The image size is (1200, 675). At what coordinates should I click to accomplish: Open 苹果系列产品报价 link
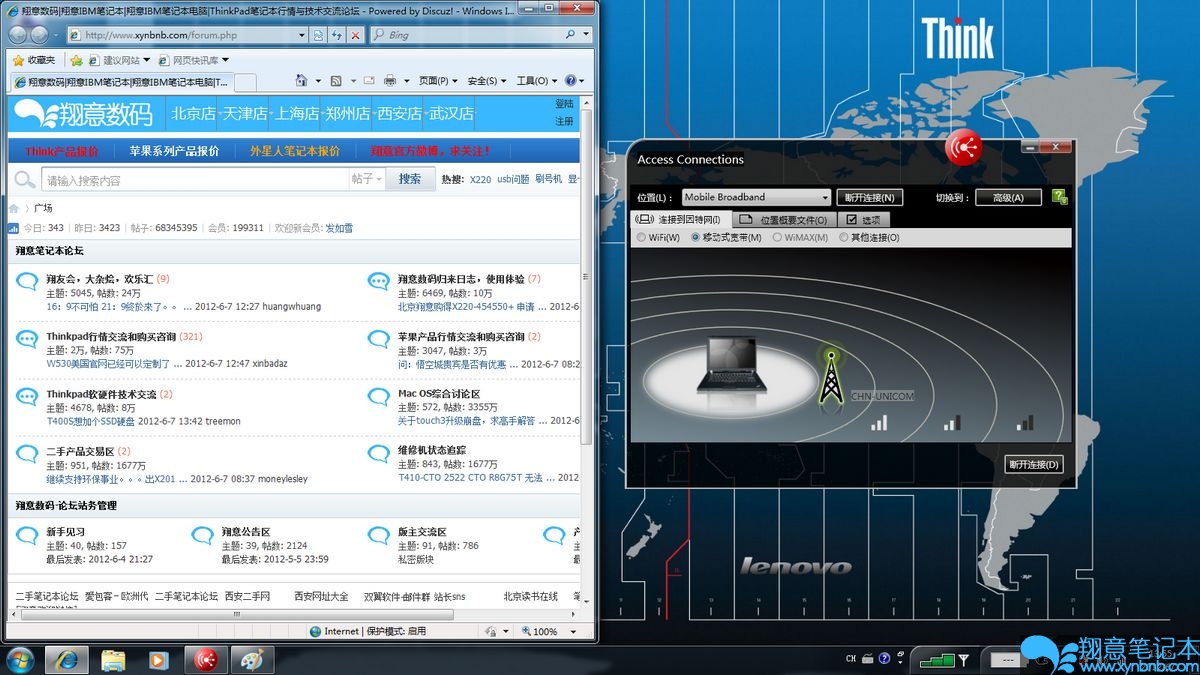point(174,151)
